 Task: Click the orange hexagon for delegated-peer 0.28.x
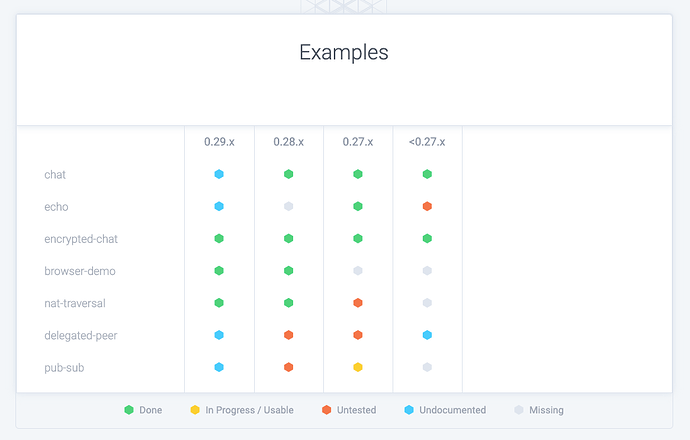click(x=289, y=335)
